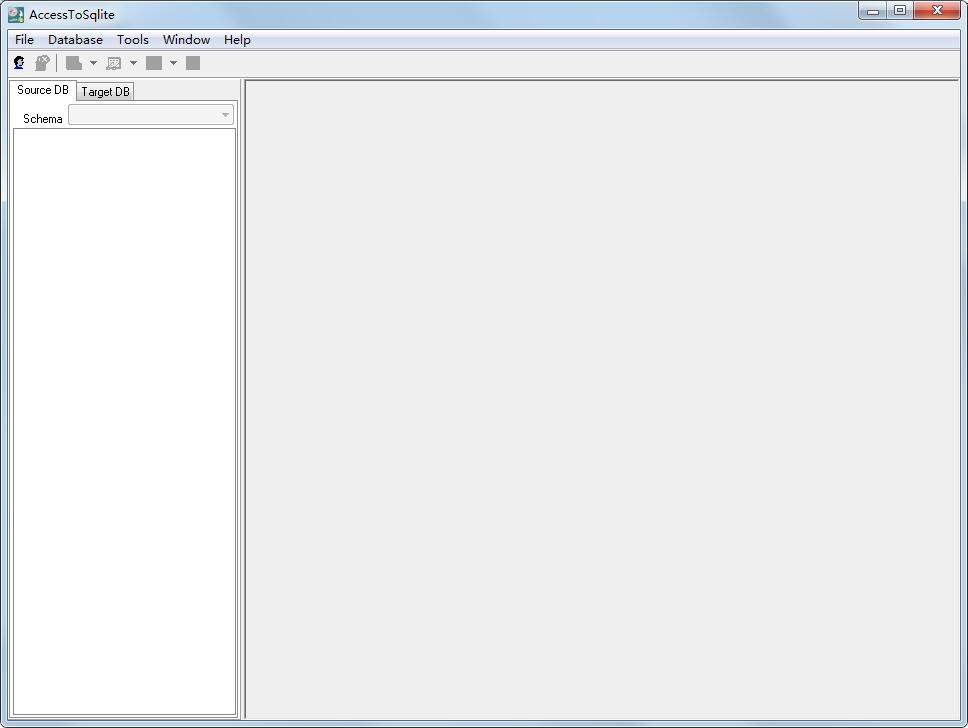Select the export/convert toolbar icon
Screen dimensions: 968x728
pos(76,62)
